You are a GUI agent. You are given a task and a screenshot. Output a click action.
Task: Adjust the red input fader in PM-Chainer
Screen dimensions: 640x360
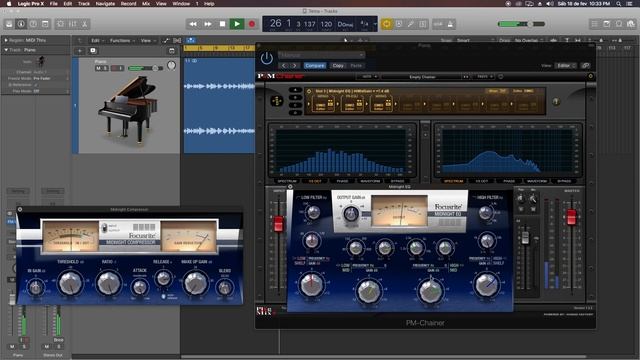(x=279, y=224)
